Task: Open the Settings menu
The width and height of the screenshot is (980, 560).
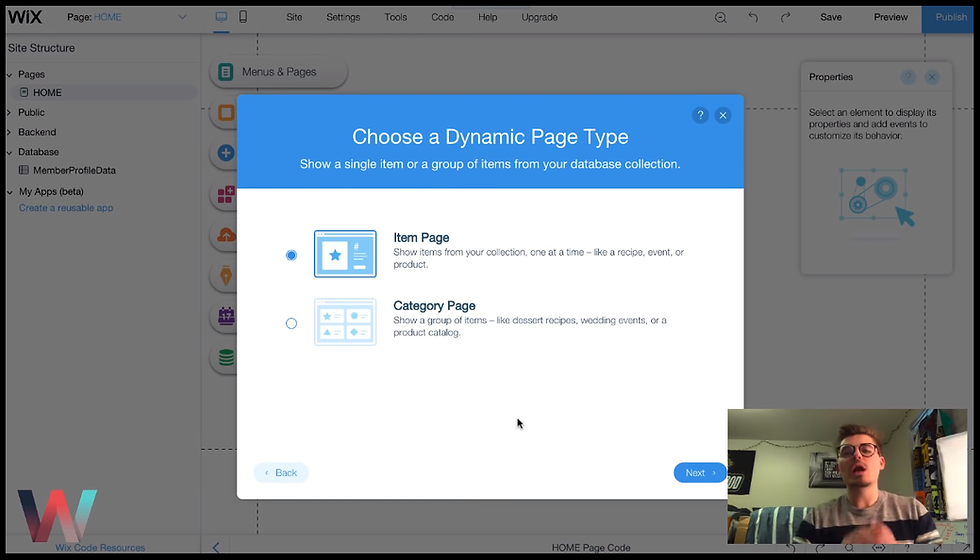Action: (343, 17)
